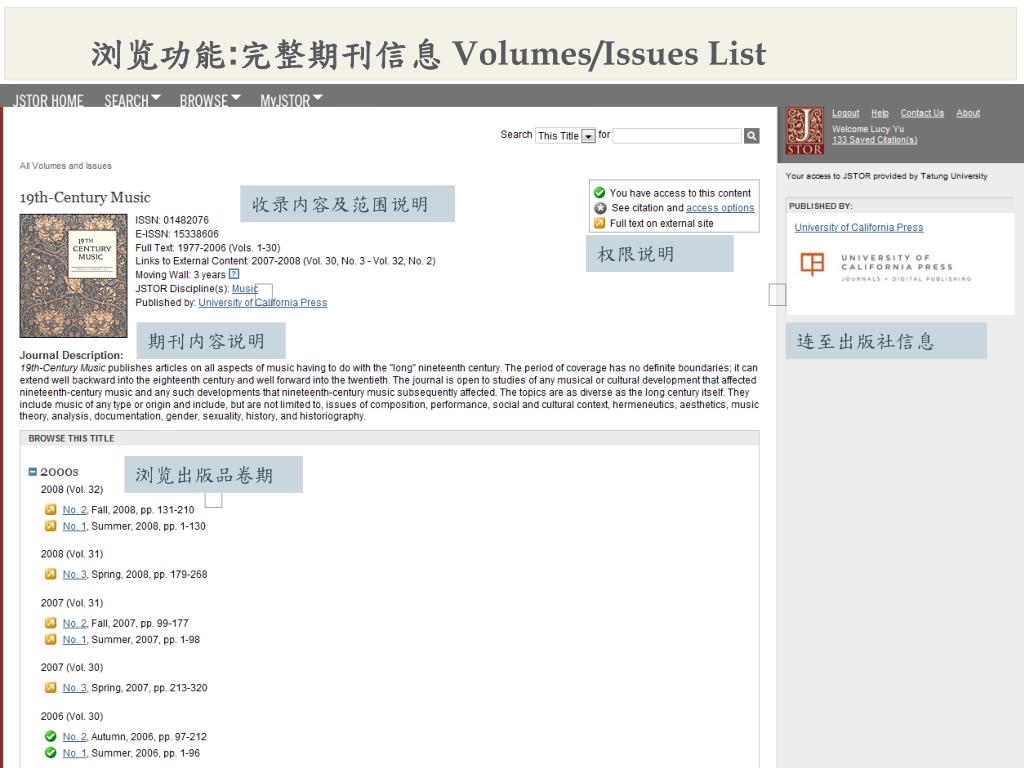Click the '19th-Century Music' journal title
This screenshot has height=768, width=1024.
(x=85, y=197)
